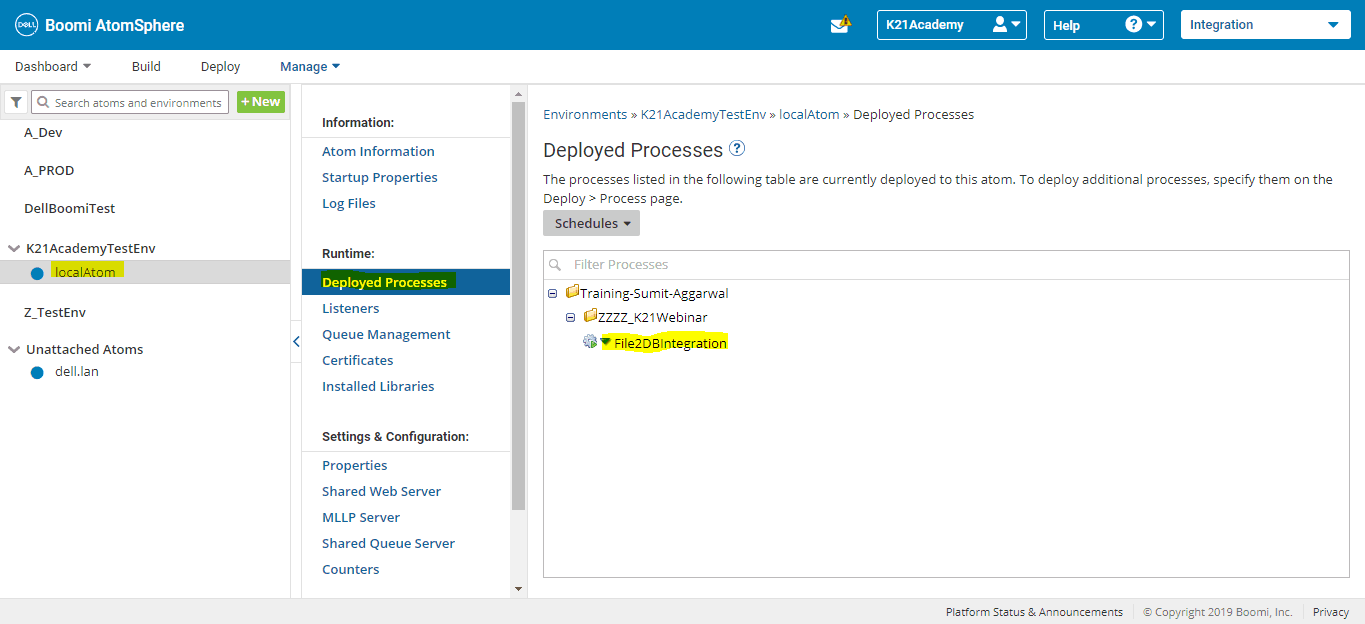Click the settings panel scroll up arrow
Image resolution: width=1365 pixels, height=624 pixels.
coord(518,94)
